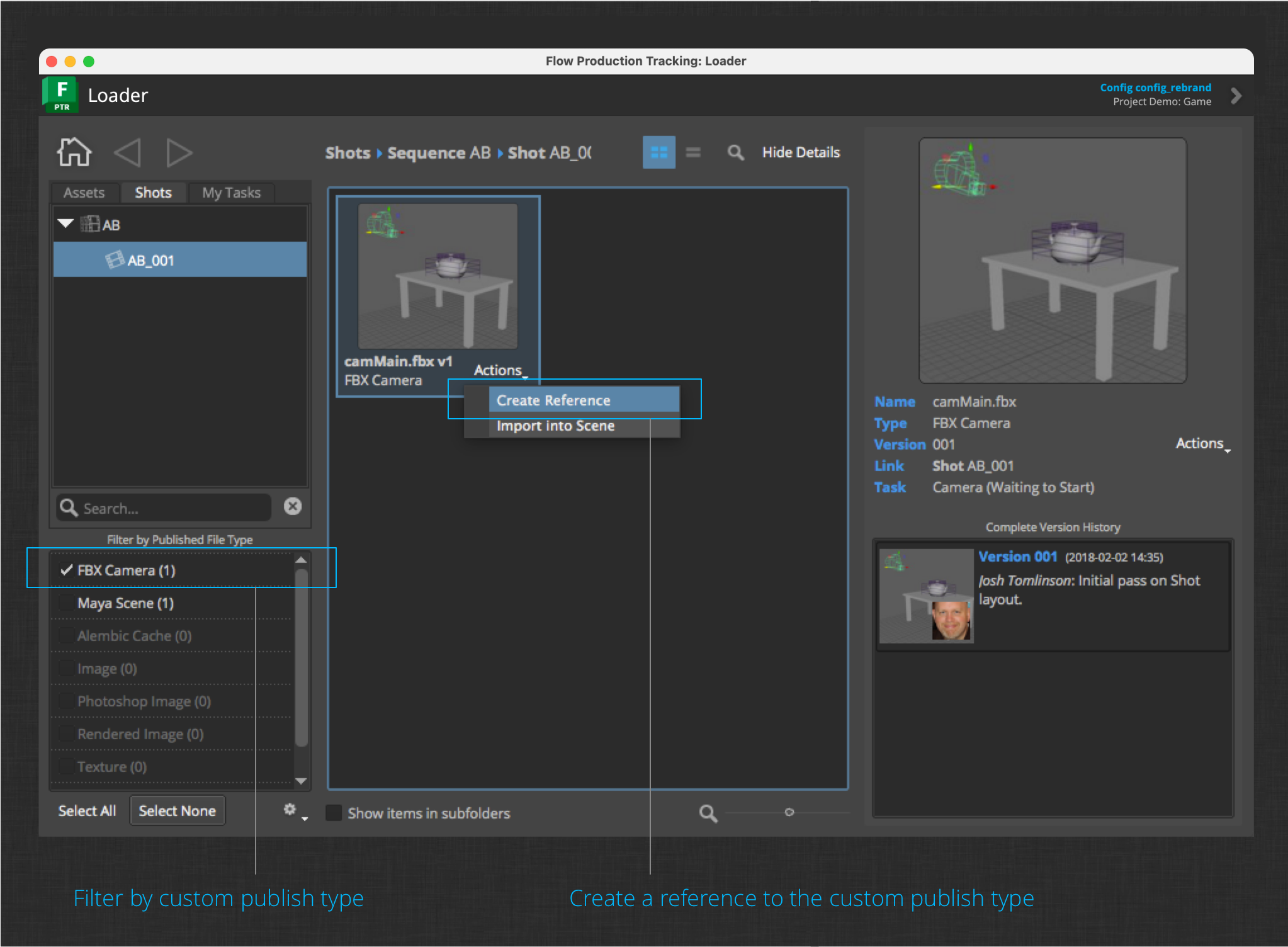Enable the Maya Scene filter
Screen dimensions: 1288x947
(x=66, y=603)
